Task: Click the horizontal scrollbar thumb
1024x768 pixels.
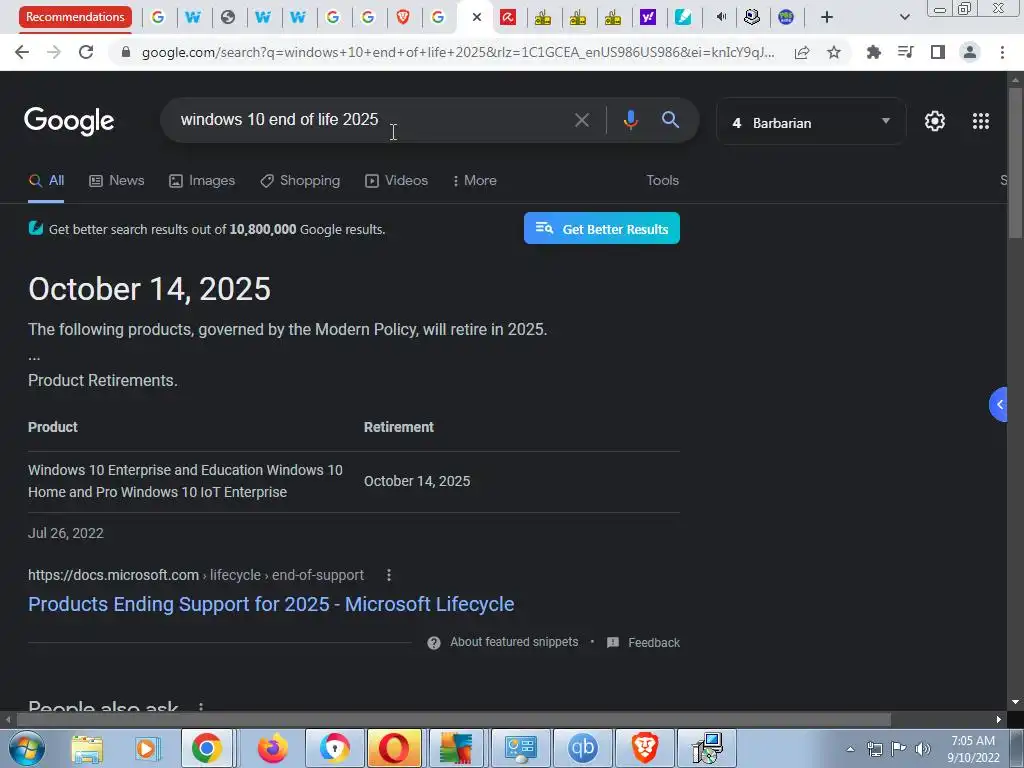Action: (x=453, y=720)
